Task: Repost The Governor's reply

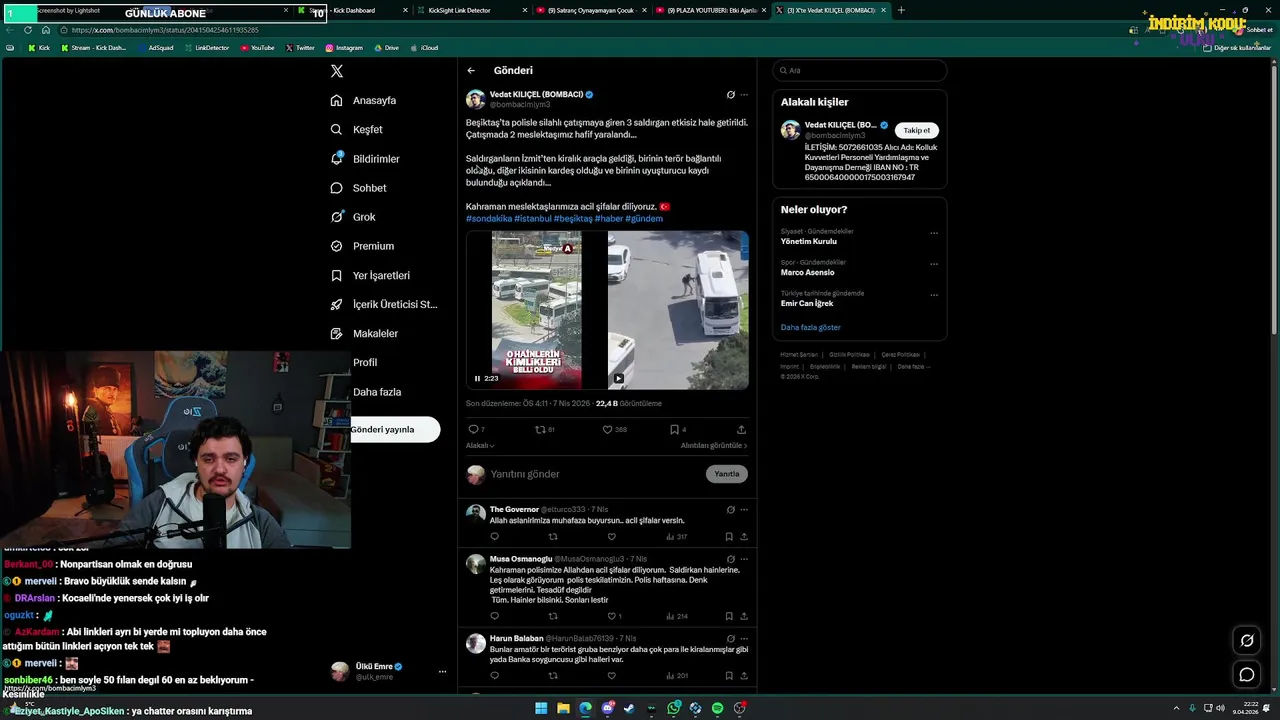Action: pos(553,537)
